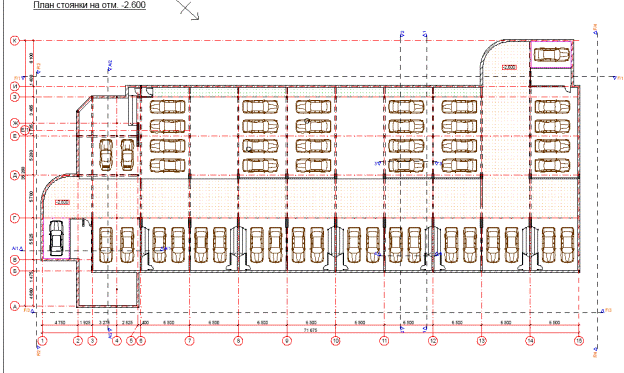Select grid axis bubble 2
The image size is (624, 373).
click(78, 341)
